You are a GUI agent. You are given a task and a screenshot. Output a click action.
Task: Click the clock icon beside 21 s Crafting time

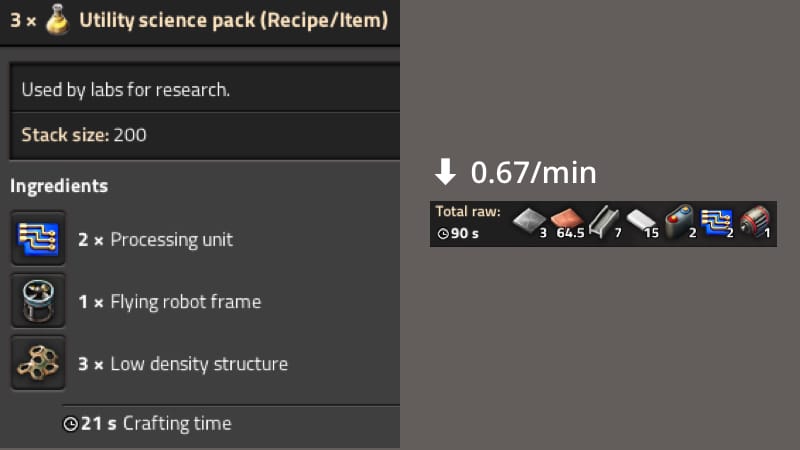coord(70,424)
